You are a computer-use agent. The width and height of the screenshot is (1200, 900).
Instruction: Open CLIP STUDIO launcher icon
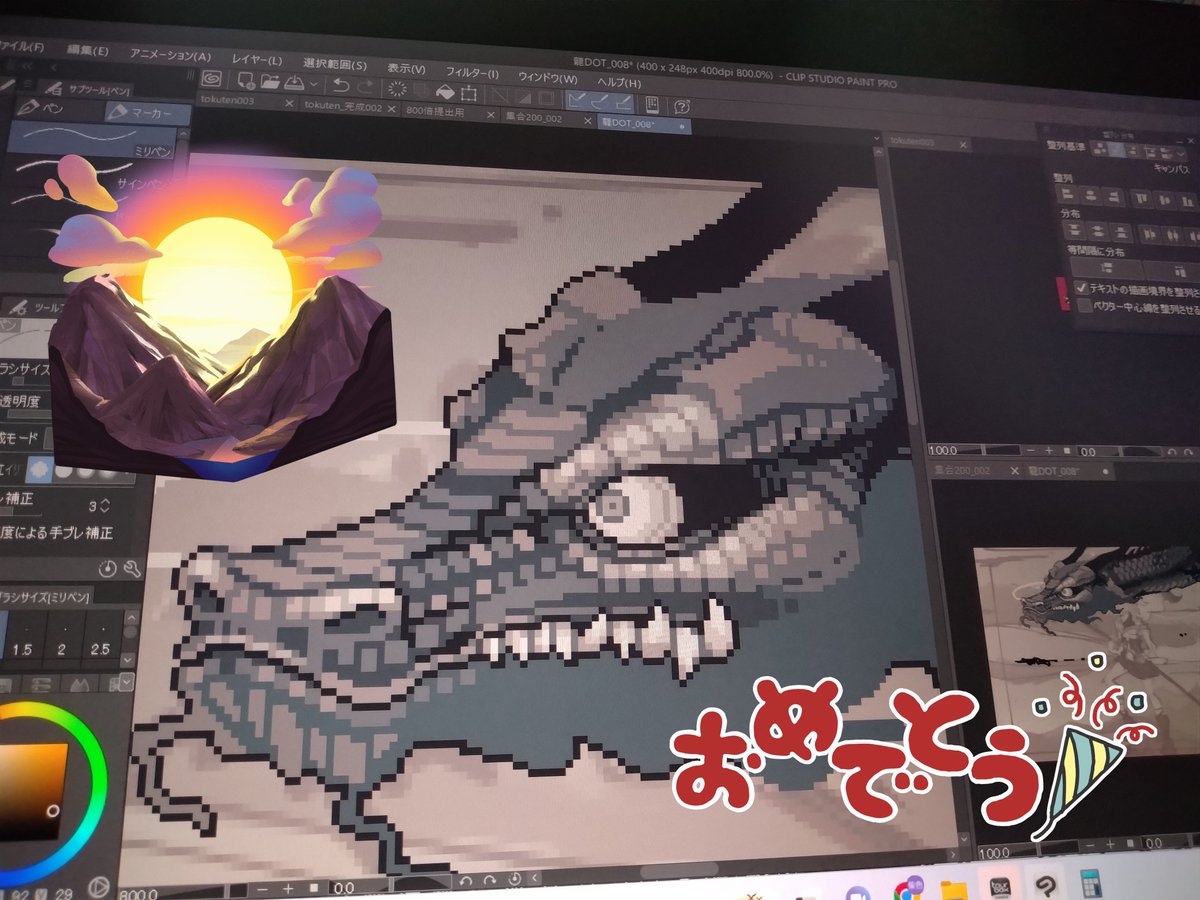[x=212, y=79]
